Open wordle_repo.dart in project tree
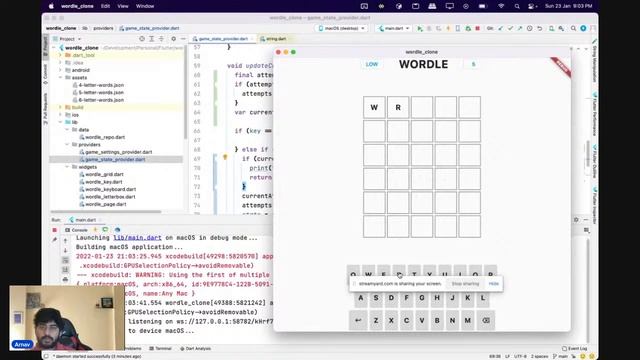Viewport: 640px width, 360px height. 105,137
